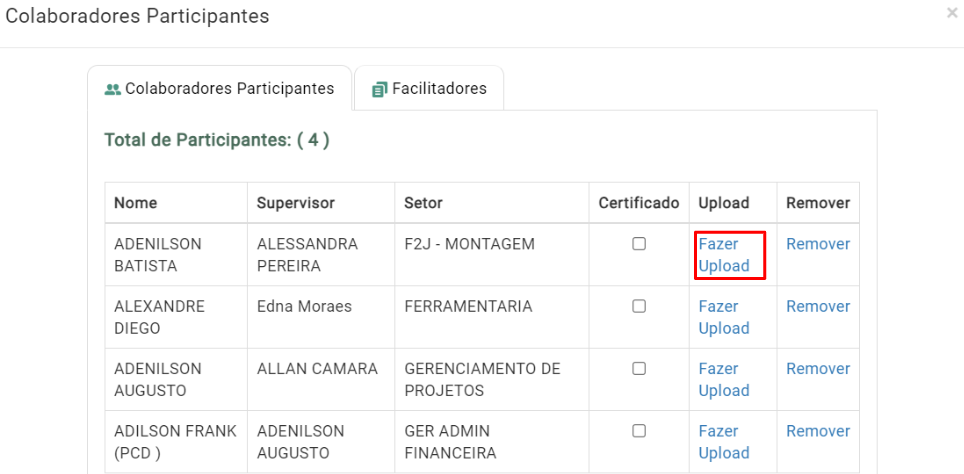Image resolution: width=964 pixels, height=474 pixels.
Task: Remove ADENILSON BATISTA from participants
Action: [x=817, y=244]
